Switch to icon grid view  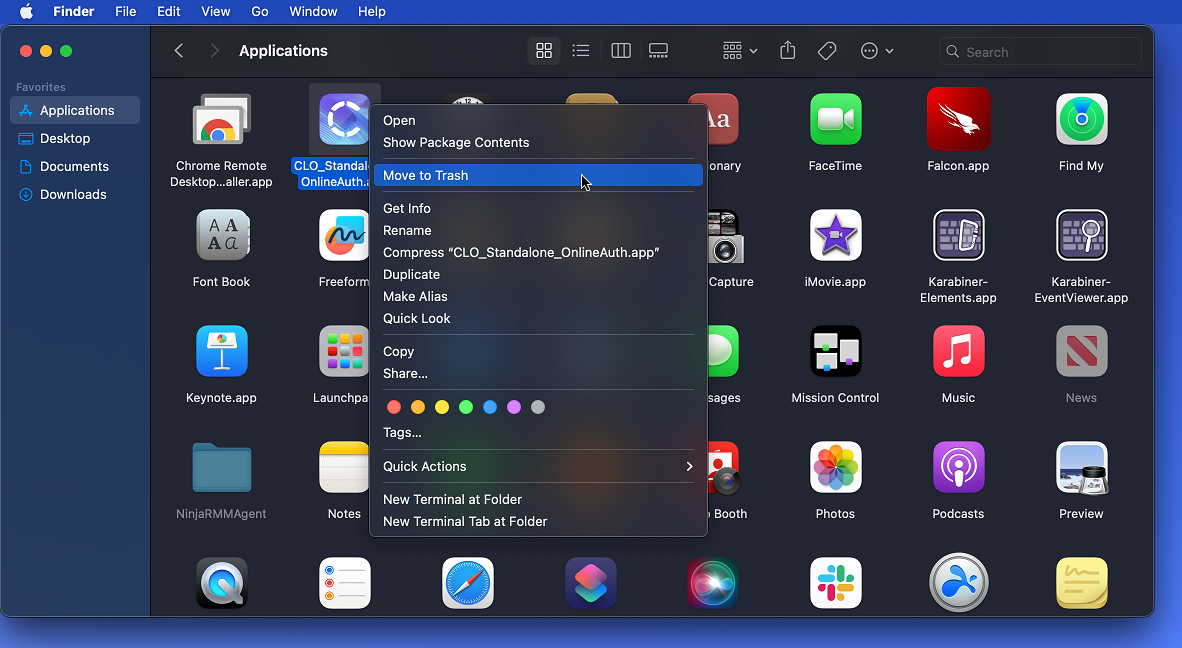click(x=544, y=50)
